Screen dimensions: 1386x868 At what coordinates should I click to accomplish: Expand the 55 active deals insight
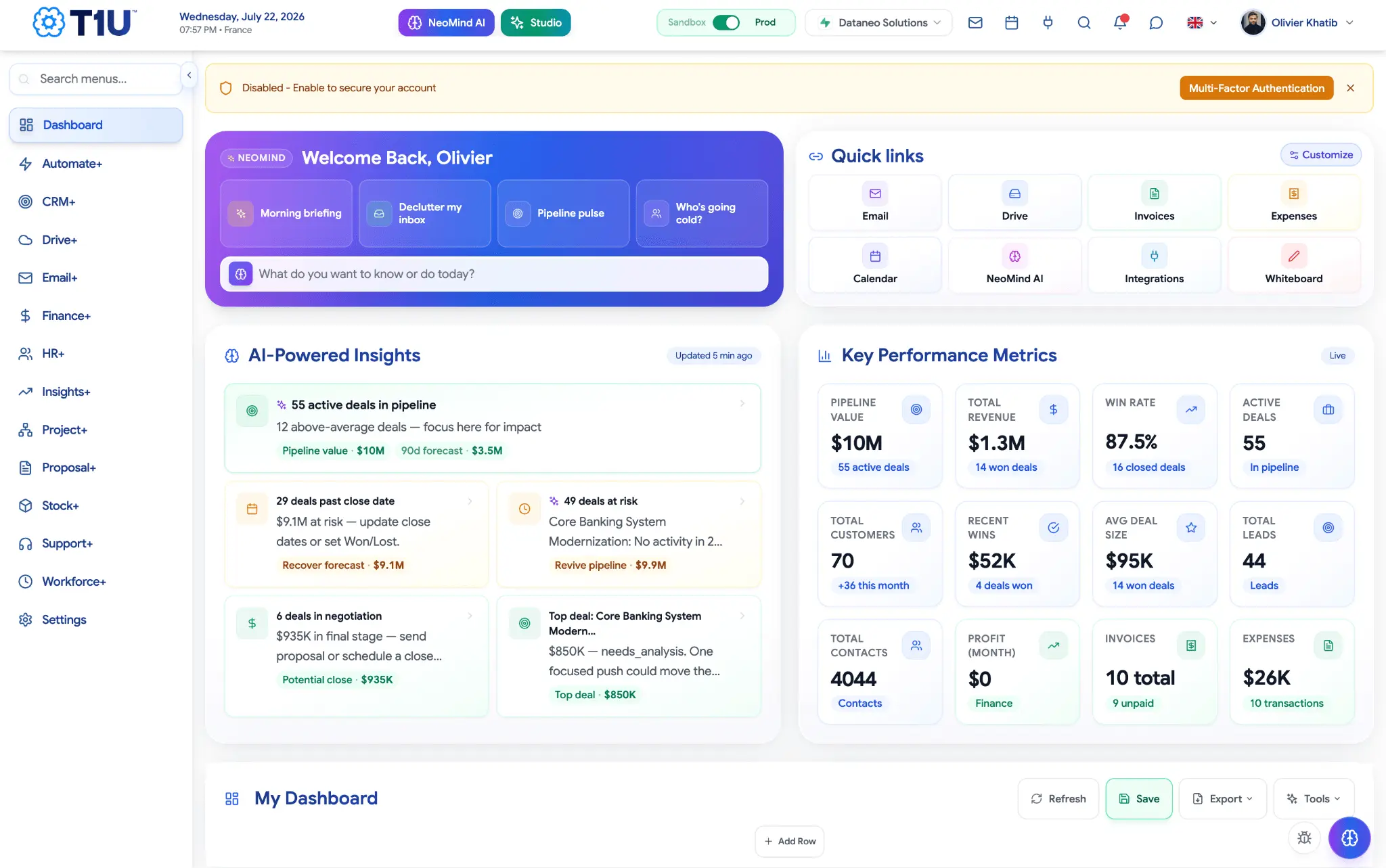tap(493, 428)
